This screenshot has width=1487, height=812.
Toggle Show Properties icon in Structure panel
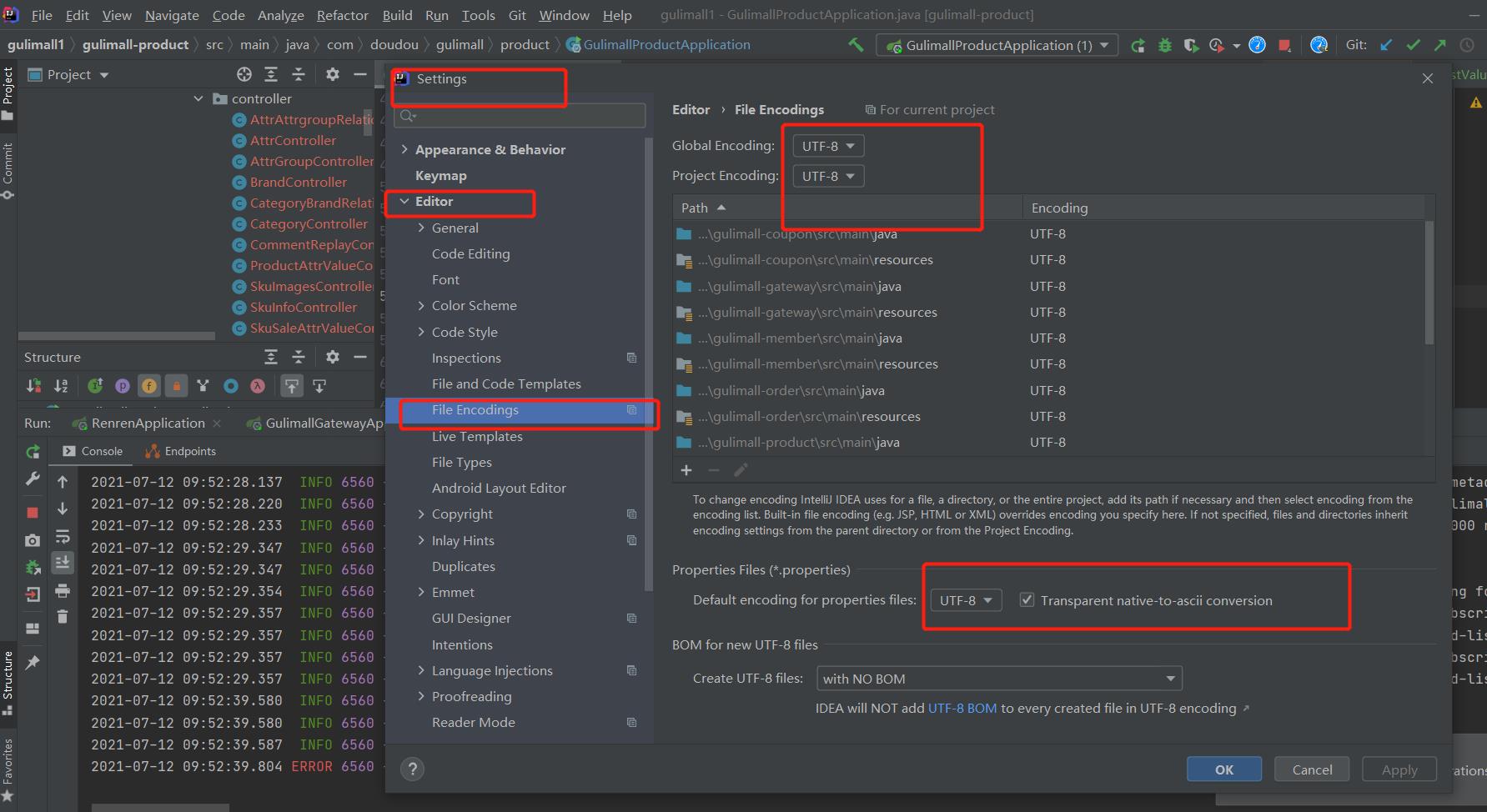[123, 385]
